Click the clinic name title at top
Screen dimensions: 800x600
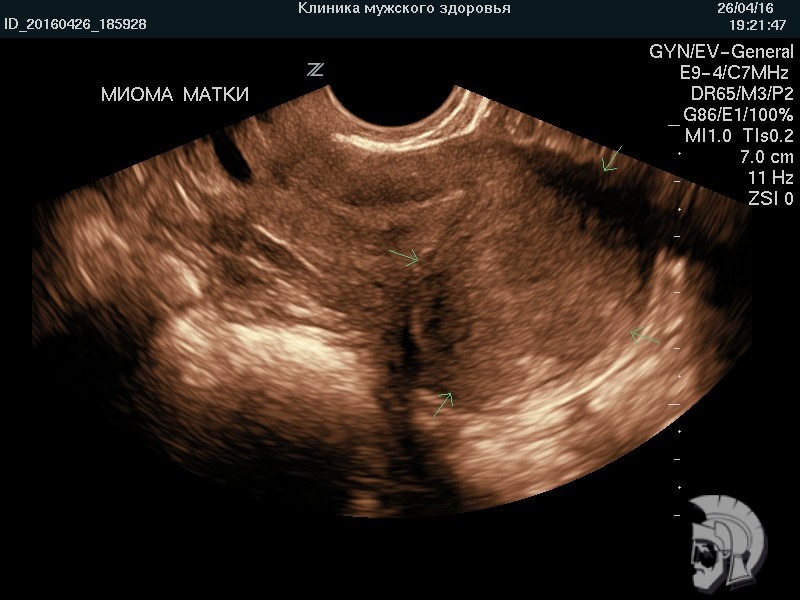click(404, 9)
